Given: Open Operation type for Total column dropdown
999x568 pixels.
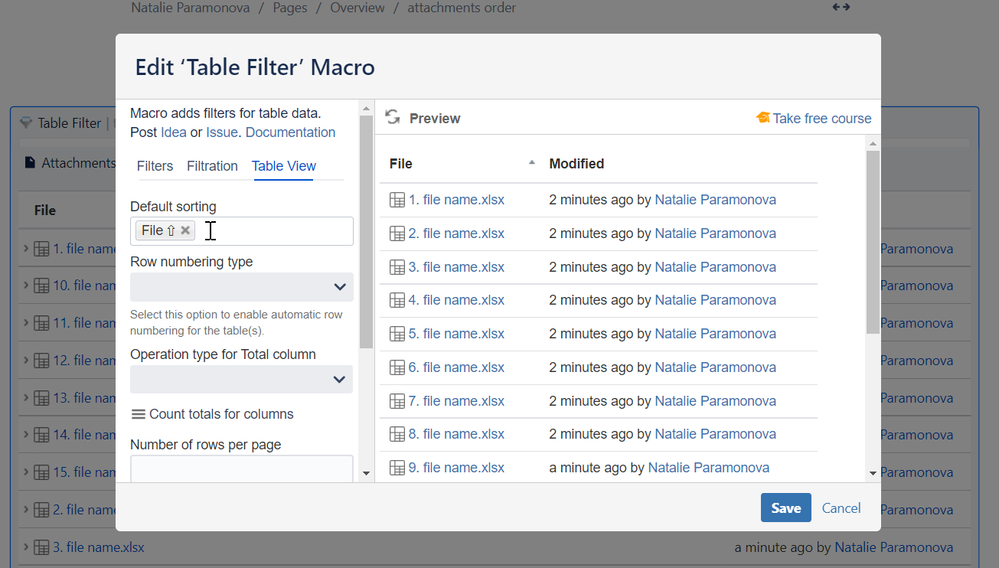Looking at the screenshot, I should (241, 380).
